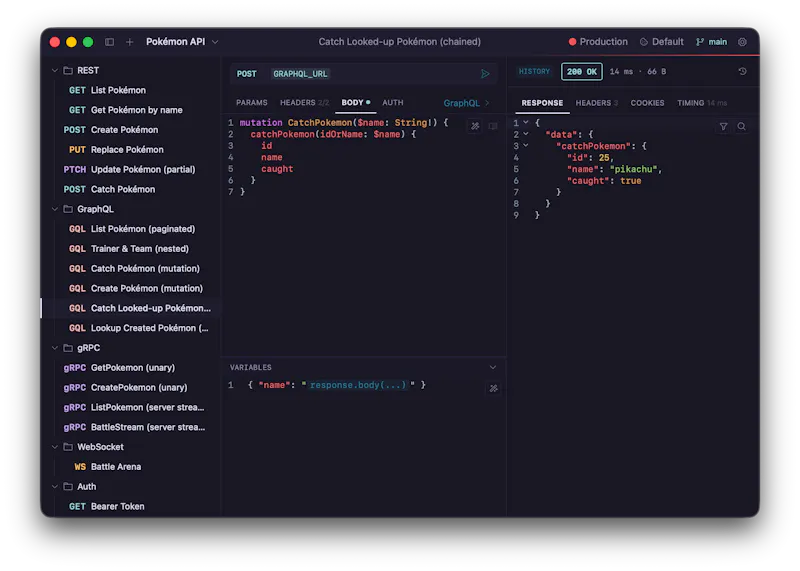Viewport: 800px width, 571px height.
Task: Click the History button
Action: [534, 71]
